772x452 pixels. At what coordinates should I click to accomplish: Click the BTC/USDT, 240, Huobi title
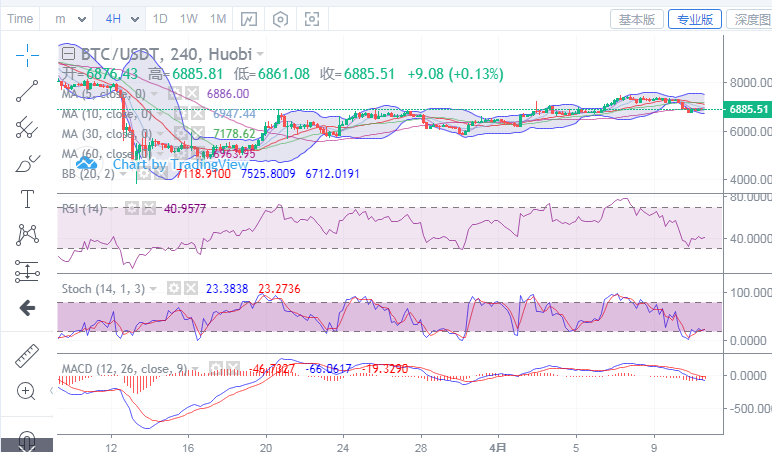tap(166, 54)
